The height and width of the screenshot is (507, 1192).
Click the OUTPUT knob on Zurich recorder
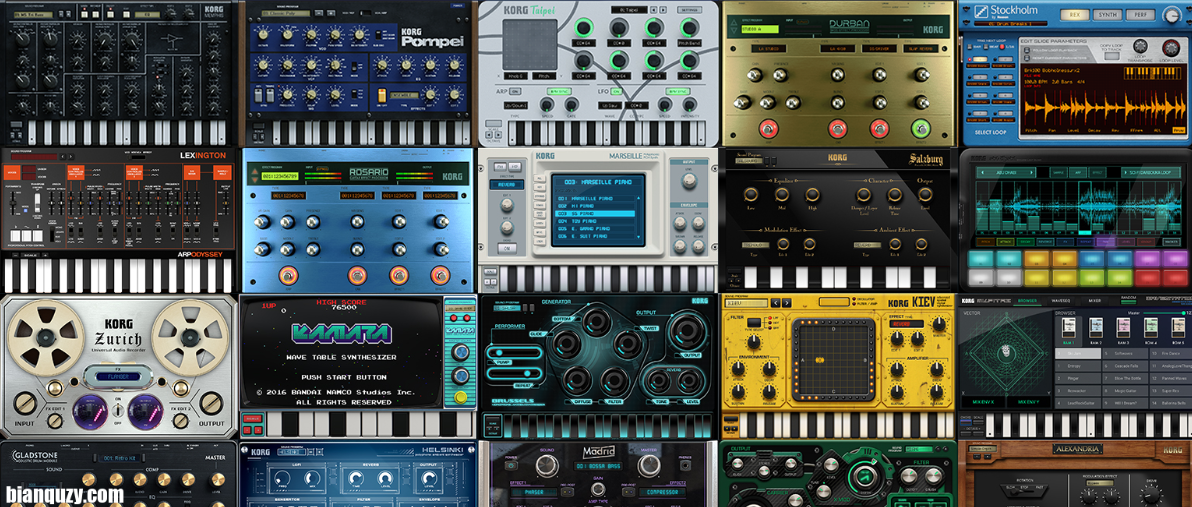click(211, 403)
